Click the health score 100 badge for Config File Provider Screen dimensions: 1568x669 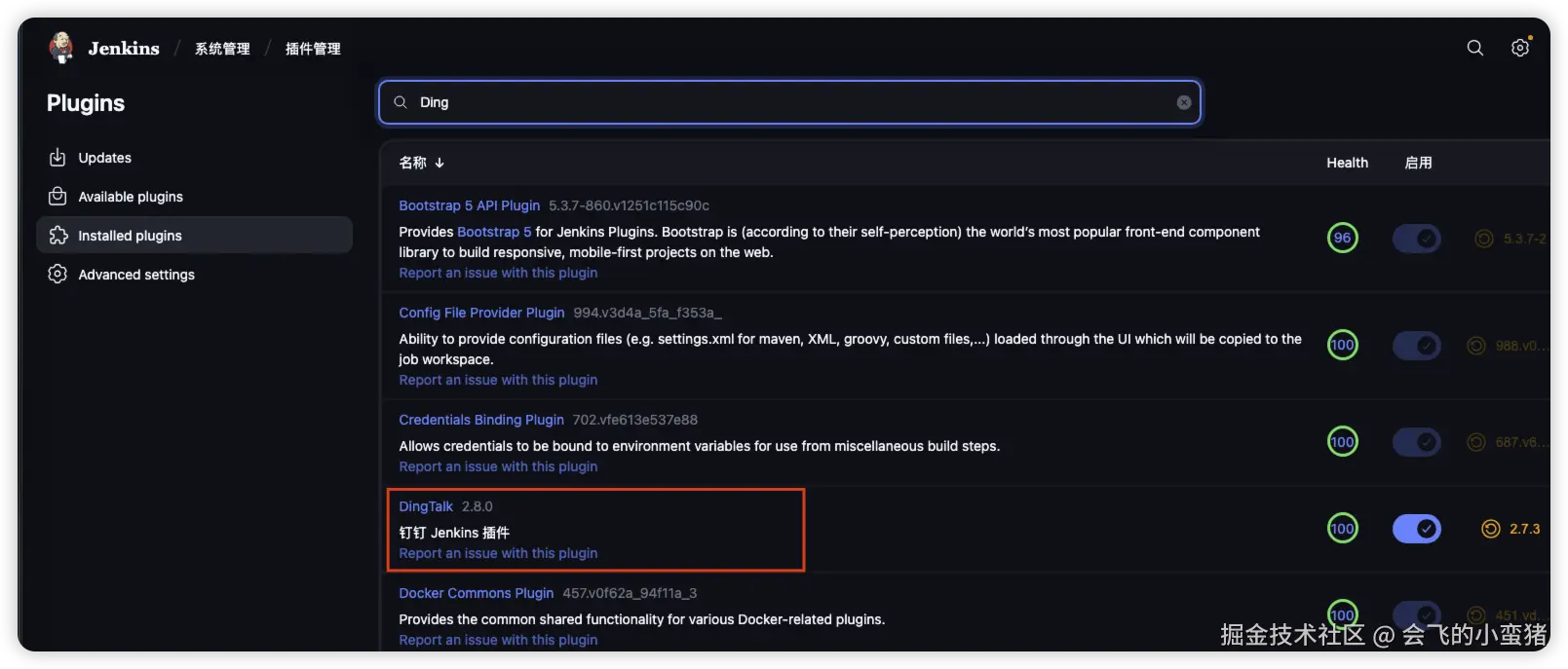pyautogui.click(x=1343, y=345)
